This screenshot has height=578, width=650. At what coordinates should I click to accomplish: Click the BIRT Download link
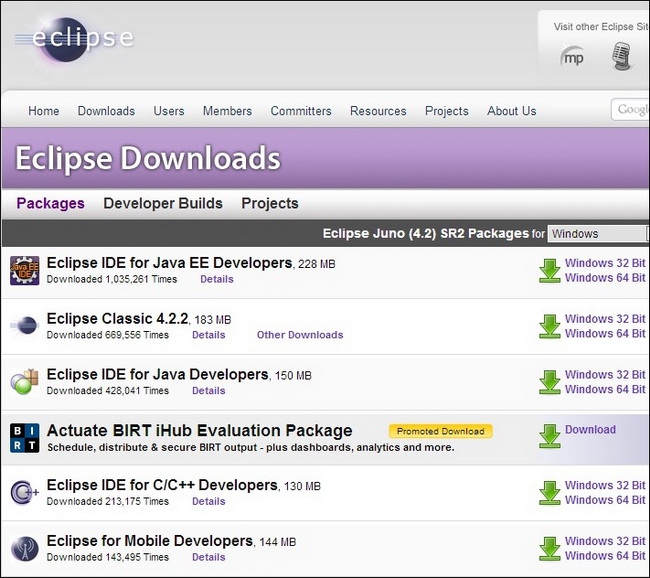pos(590,430)
